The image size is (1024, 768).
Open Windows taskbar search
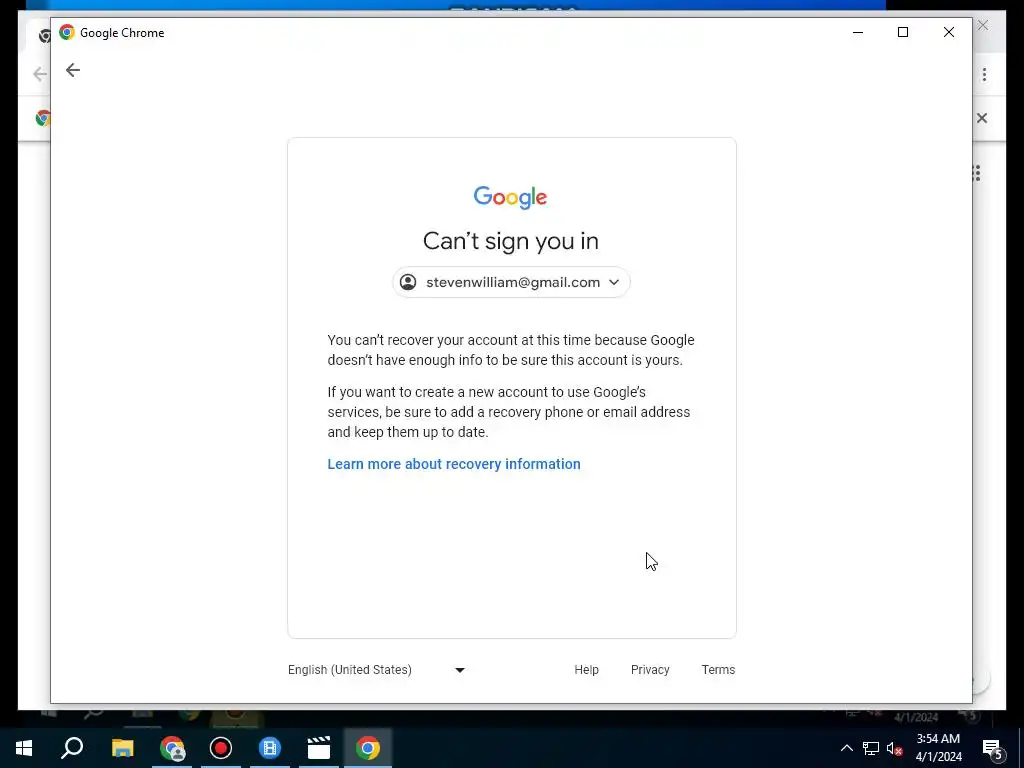click(x=72, y=748)
